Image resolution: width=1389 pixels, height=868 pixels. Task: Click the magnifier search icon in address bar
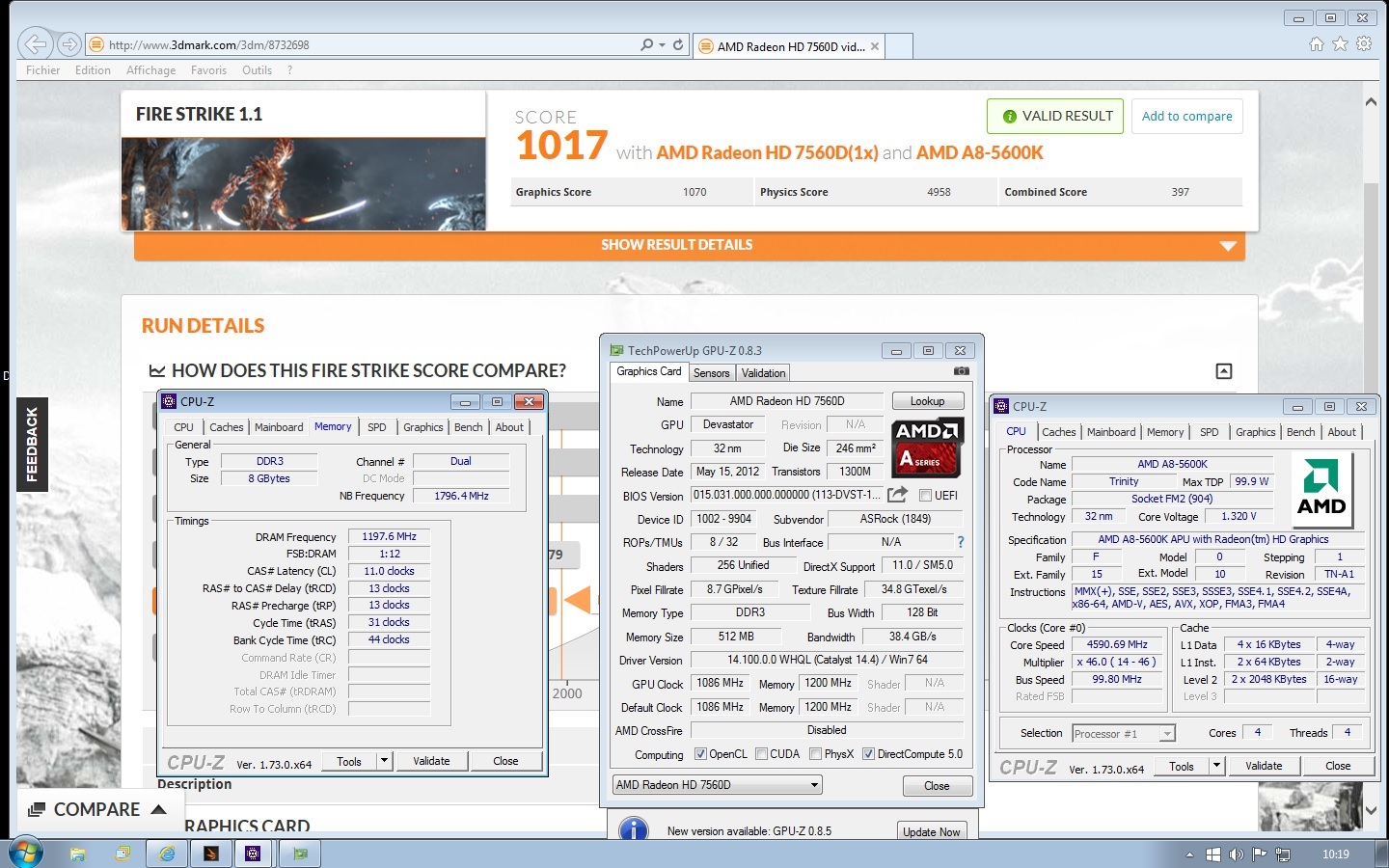tap(646, 44)
